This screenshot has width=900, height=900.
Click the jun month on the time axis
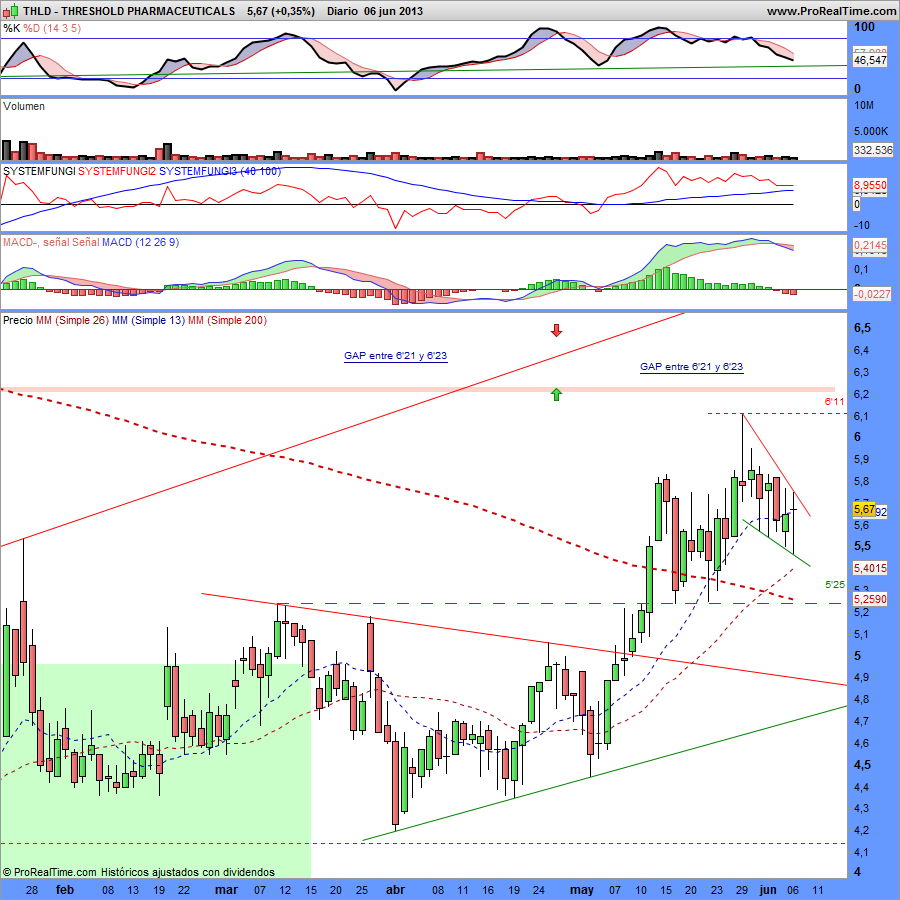pos(767,890)
